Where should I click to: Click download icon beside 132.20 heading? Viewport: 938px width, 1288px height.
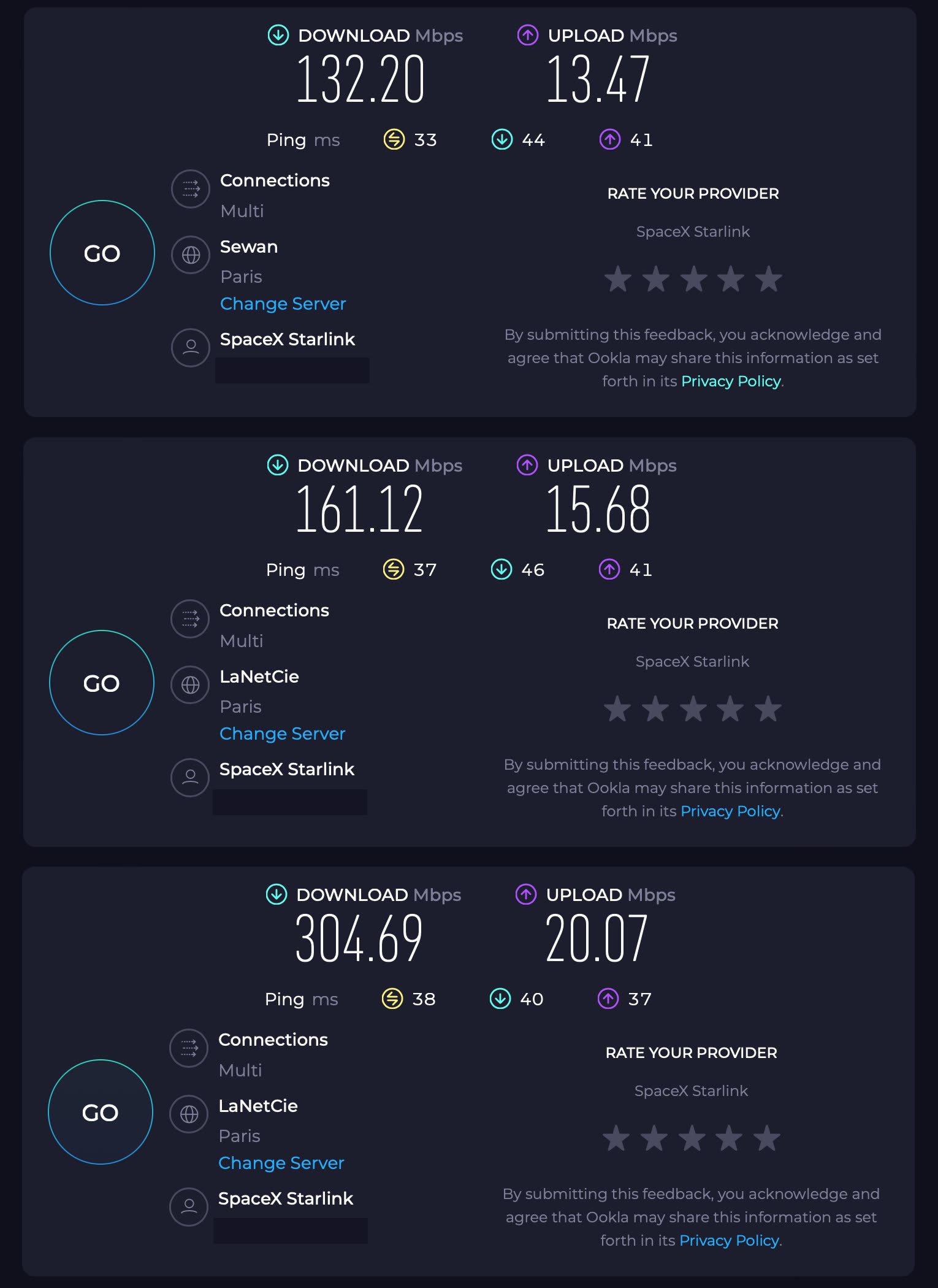tap(278, 35)
